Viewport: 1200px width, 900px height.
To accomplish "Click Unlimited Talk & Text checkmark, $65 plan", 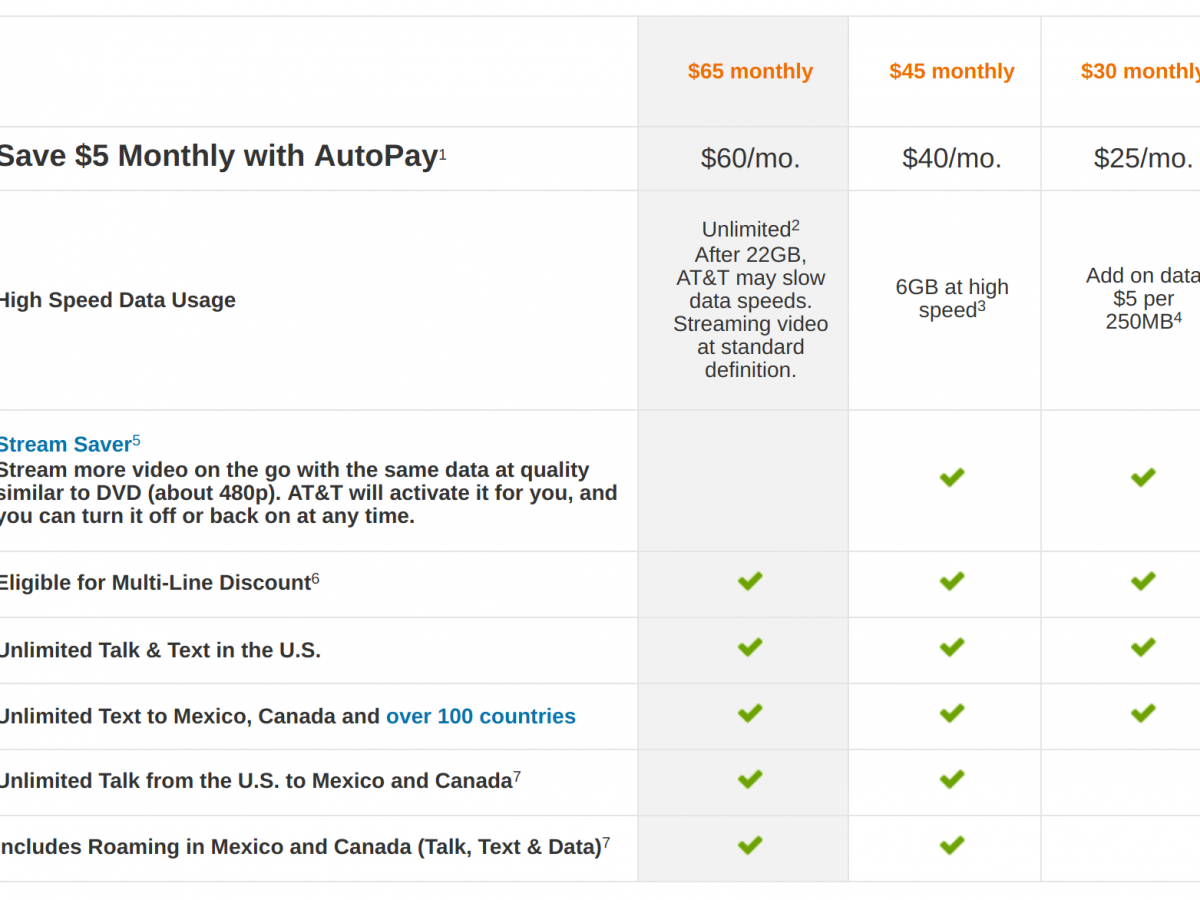I will [x=750, y=647].
